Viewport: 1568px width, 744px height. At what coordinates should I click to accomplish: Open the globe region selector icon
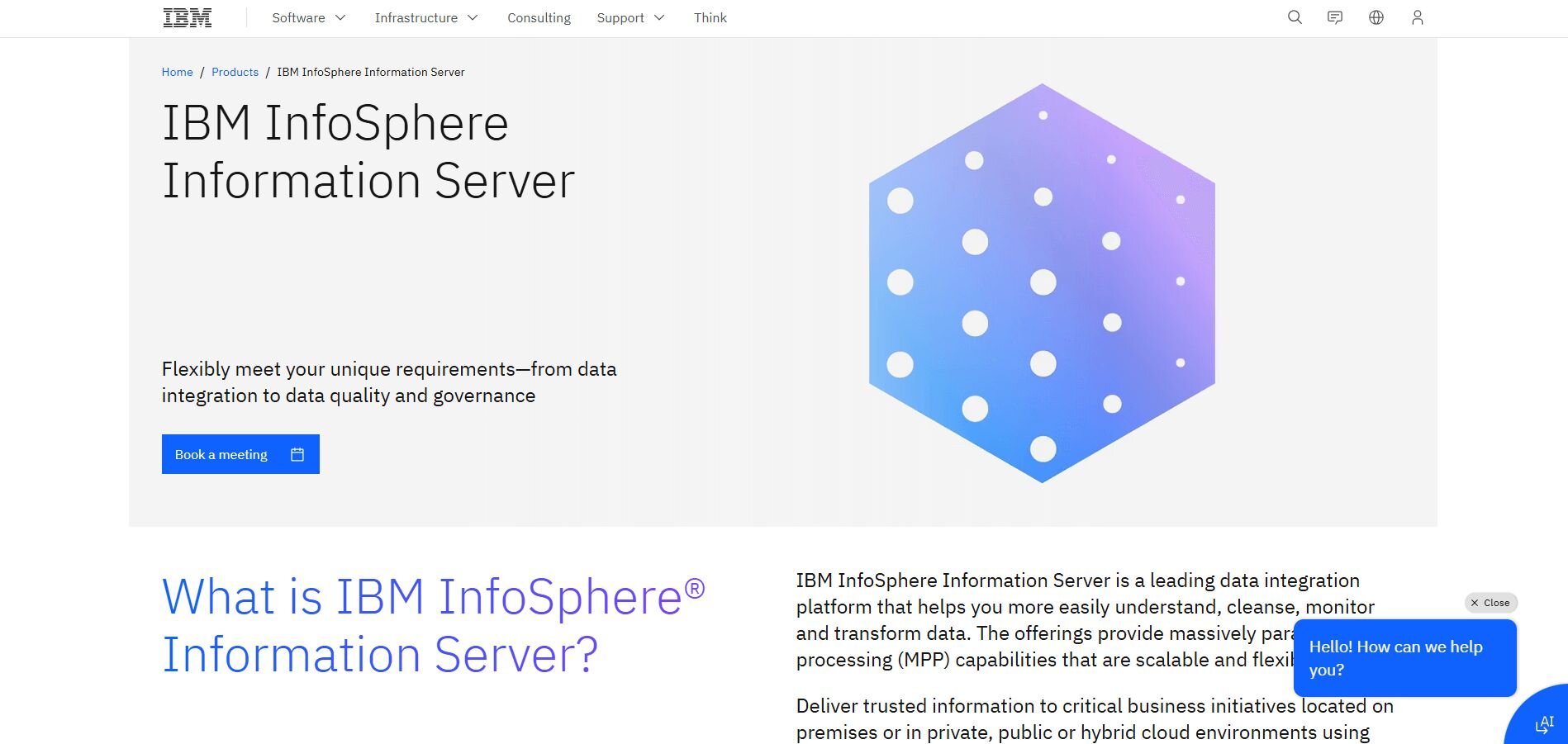tap(1376, 17)
